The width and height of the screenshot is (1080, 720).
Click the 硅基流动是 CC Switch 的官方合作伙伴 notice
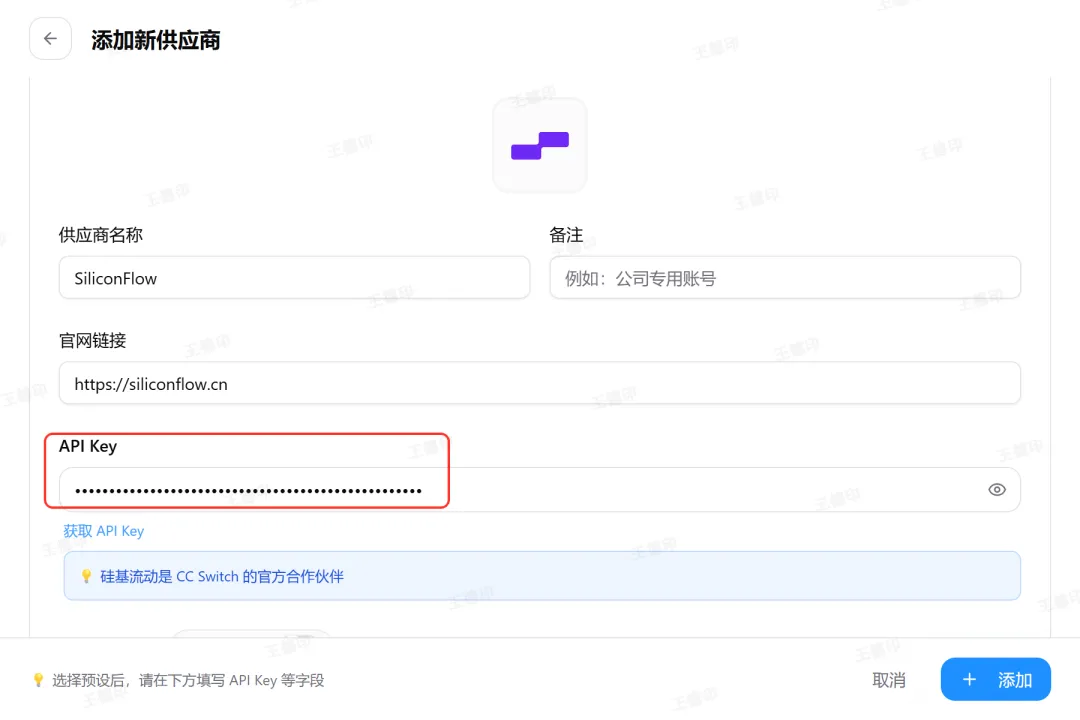point(542,576)
